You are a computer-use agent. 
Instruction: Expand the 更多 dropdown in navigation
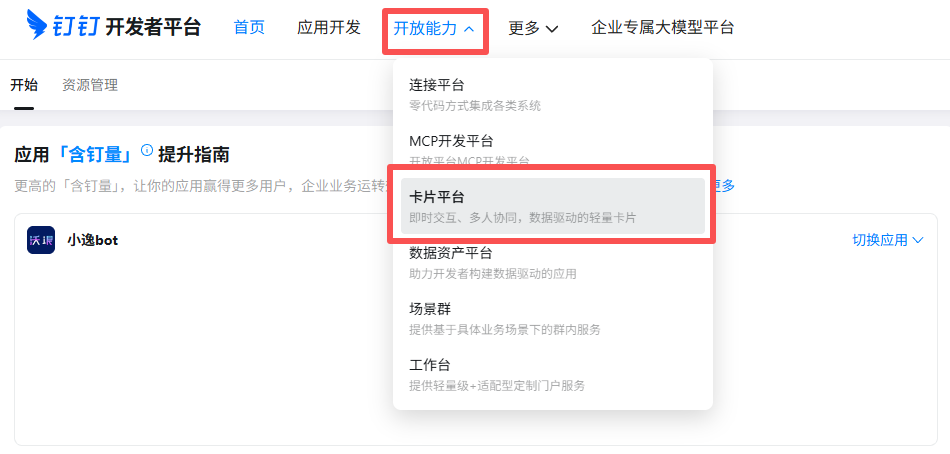click(x=532, y=28)
